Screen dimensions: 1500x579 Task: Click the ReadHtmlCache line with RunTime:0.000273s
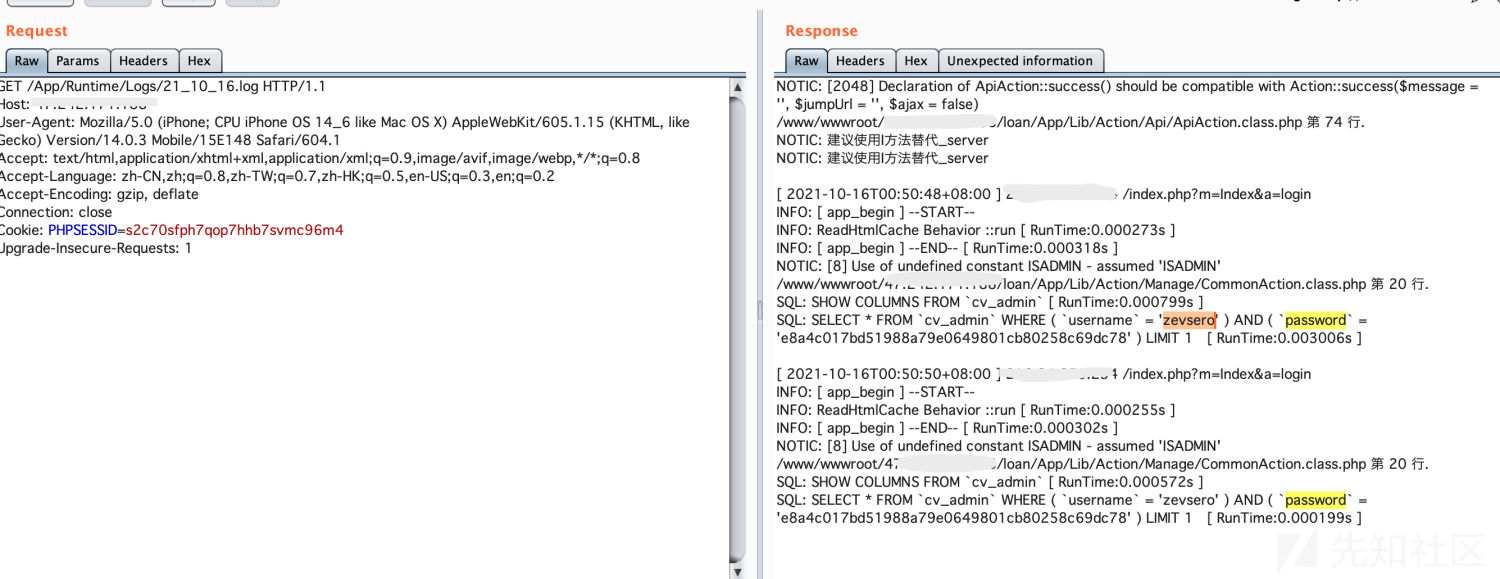[975, 230]
